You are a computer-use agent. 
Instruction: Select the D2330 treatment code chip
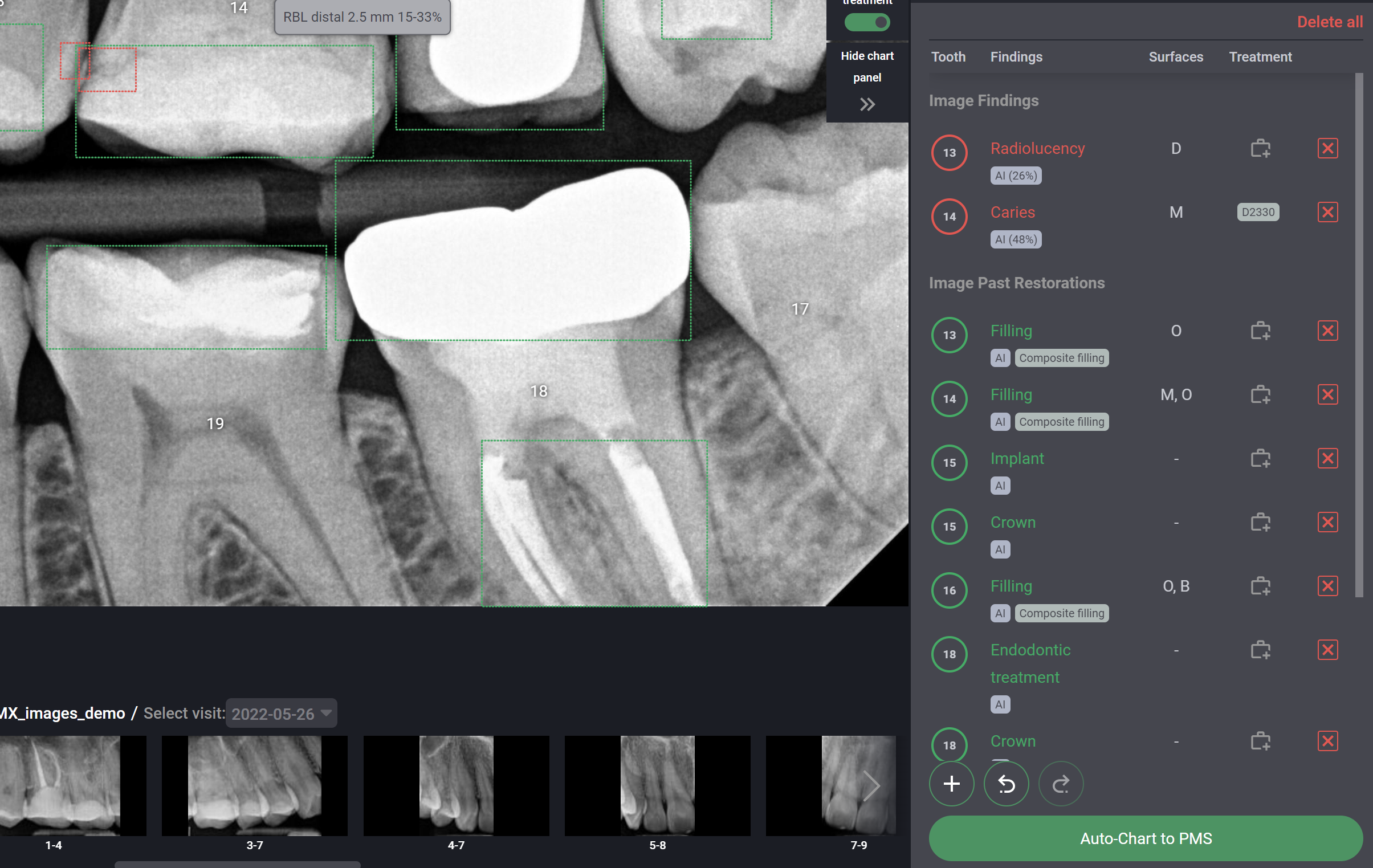tap(1258, 211)
